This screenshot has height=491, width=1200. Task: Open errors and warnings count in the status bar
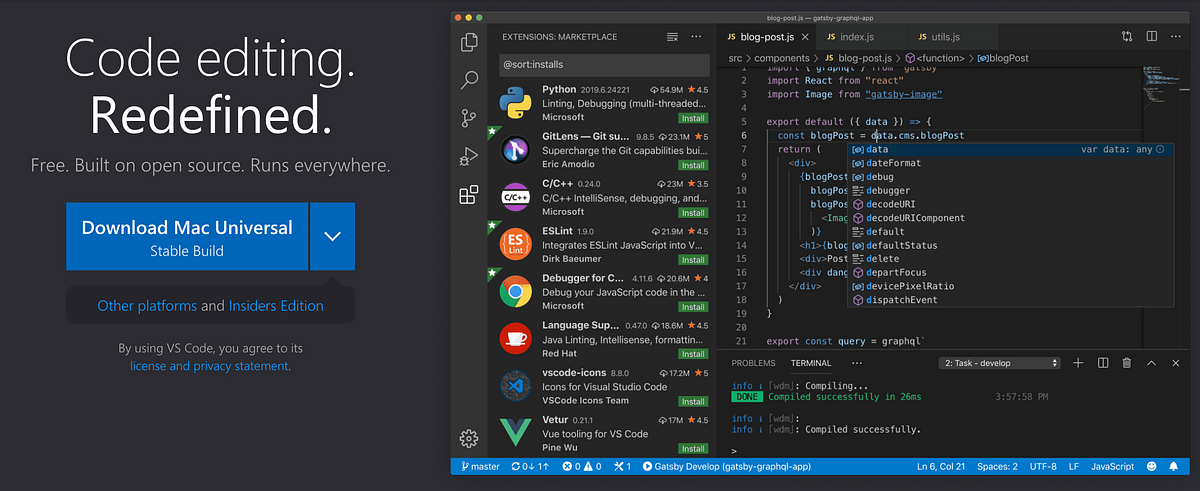point(582,466)
